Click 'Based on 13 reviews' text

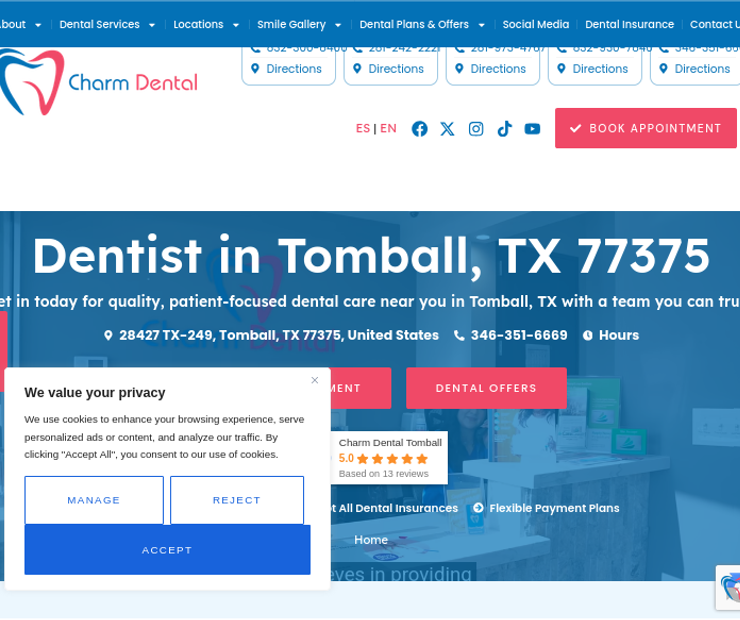pos(384,474)
